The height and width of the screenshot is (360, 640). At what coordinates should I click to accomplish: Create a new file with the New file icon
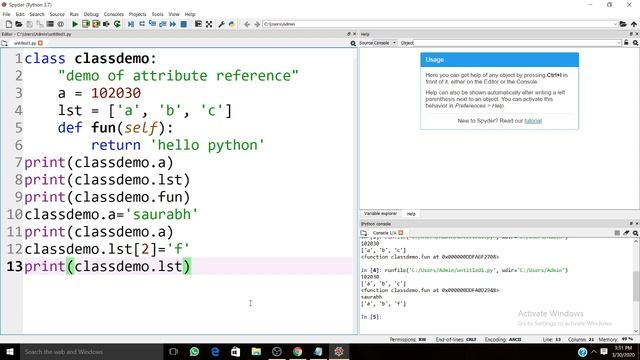[9, 24]
